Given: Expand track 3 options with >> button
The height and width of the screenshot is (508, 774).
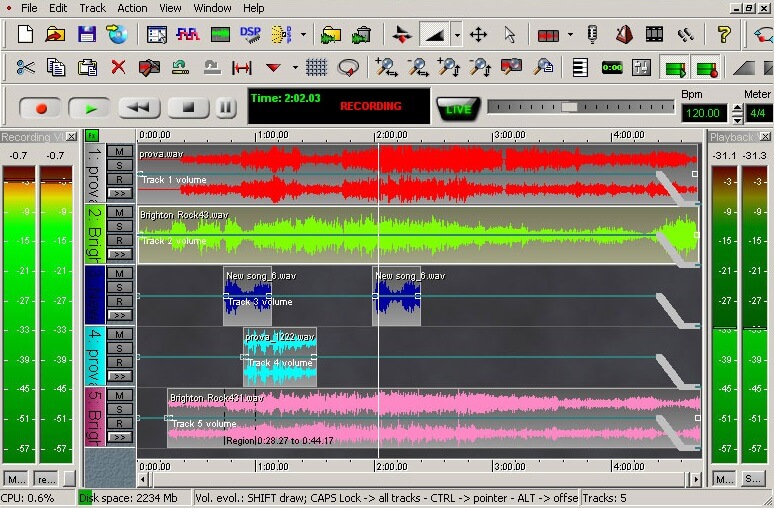Looking at the screenshot, I should tap(119, 315).
